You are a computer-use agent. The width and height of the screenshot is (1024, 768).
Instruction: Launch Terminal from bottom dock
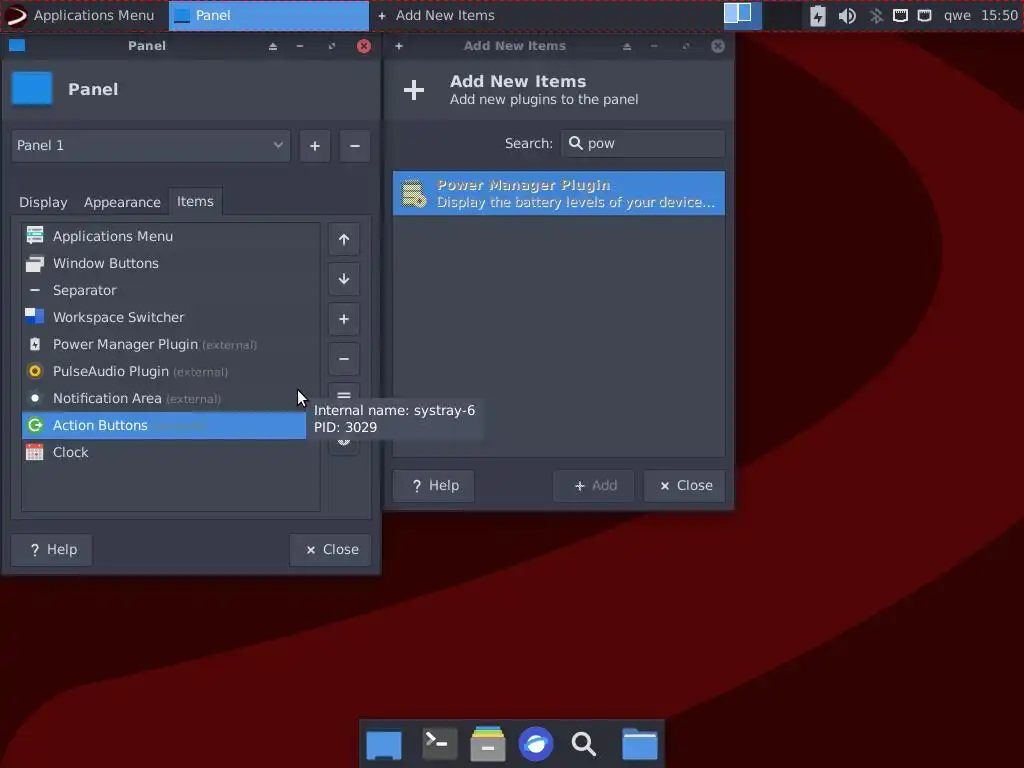point(438,743)
